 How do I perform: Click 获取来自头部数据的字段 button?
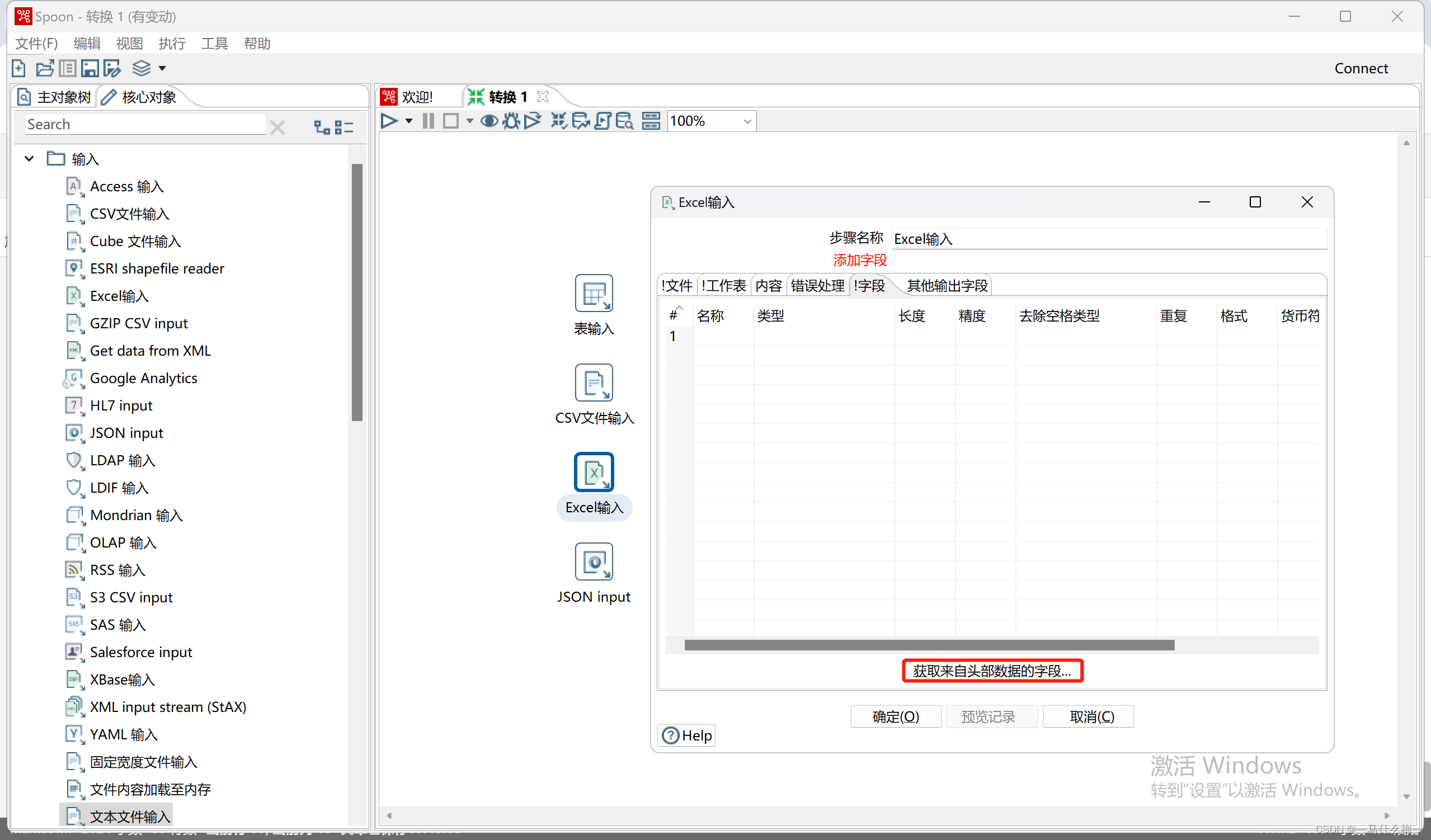point(992,671)
